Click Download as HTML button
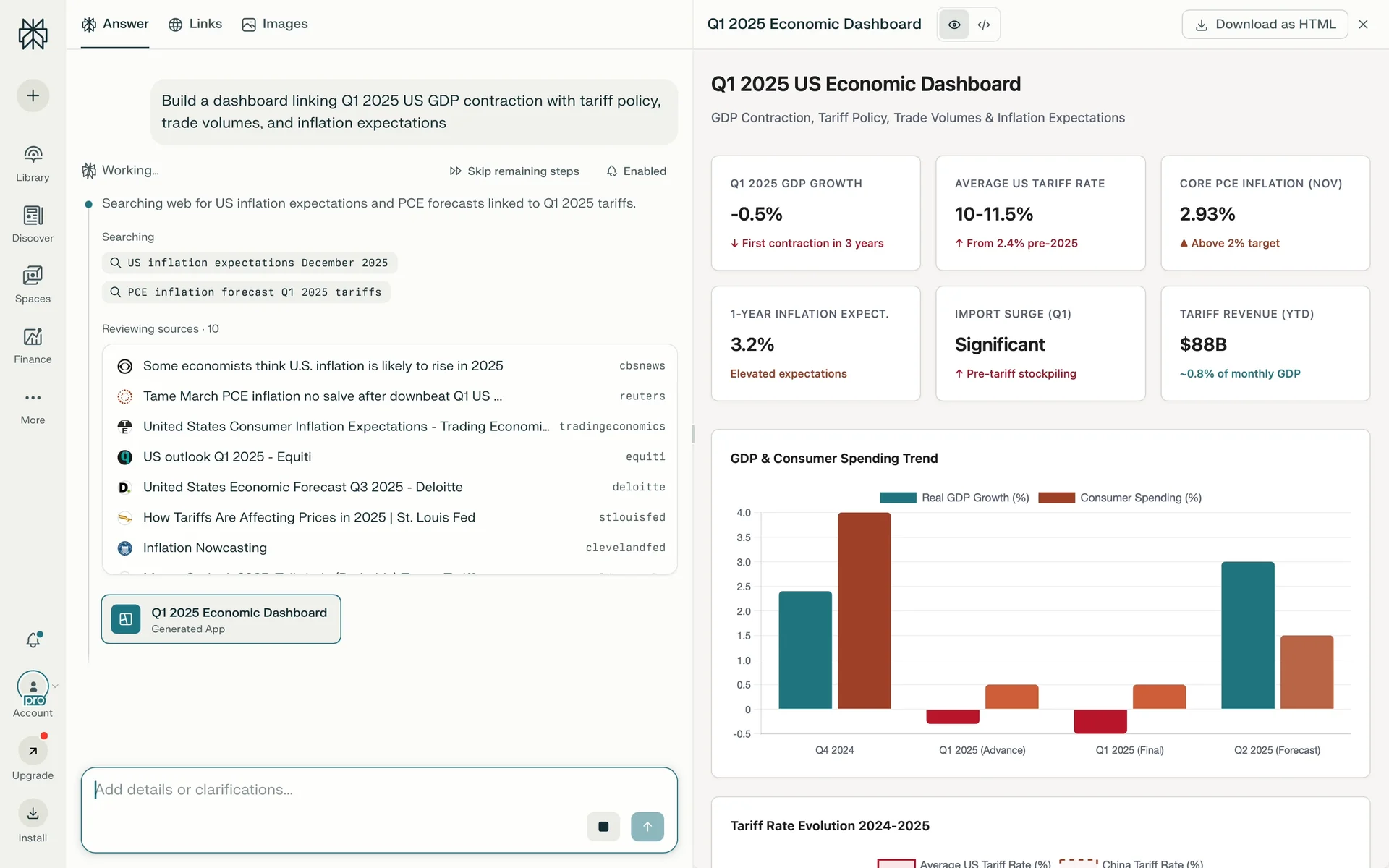Screen dimensions: 1389x868 coord(1265,25)
